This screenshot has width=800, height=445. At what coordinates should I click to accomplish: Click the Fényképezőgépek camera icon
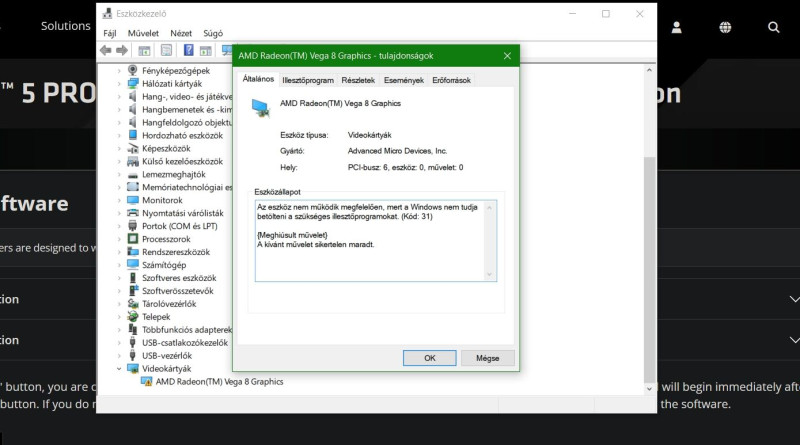click(x=133, y=70)
